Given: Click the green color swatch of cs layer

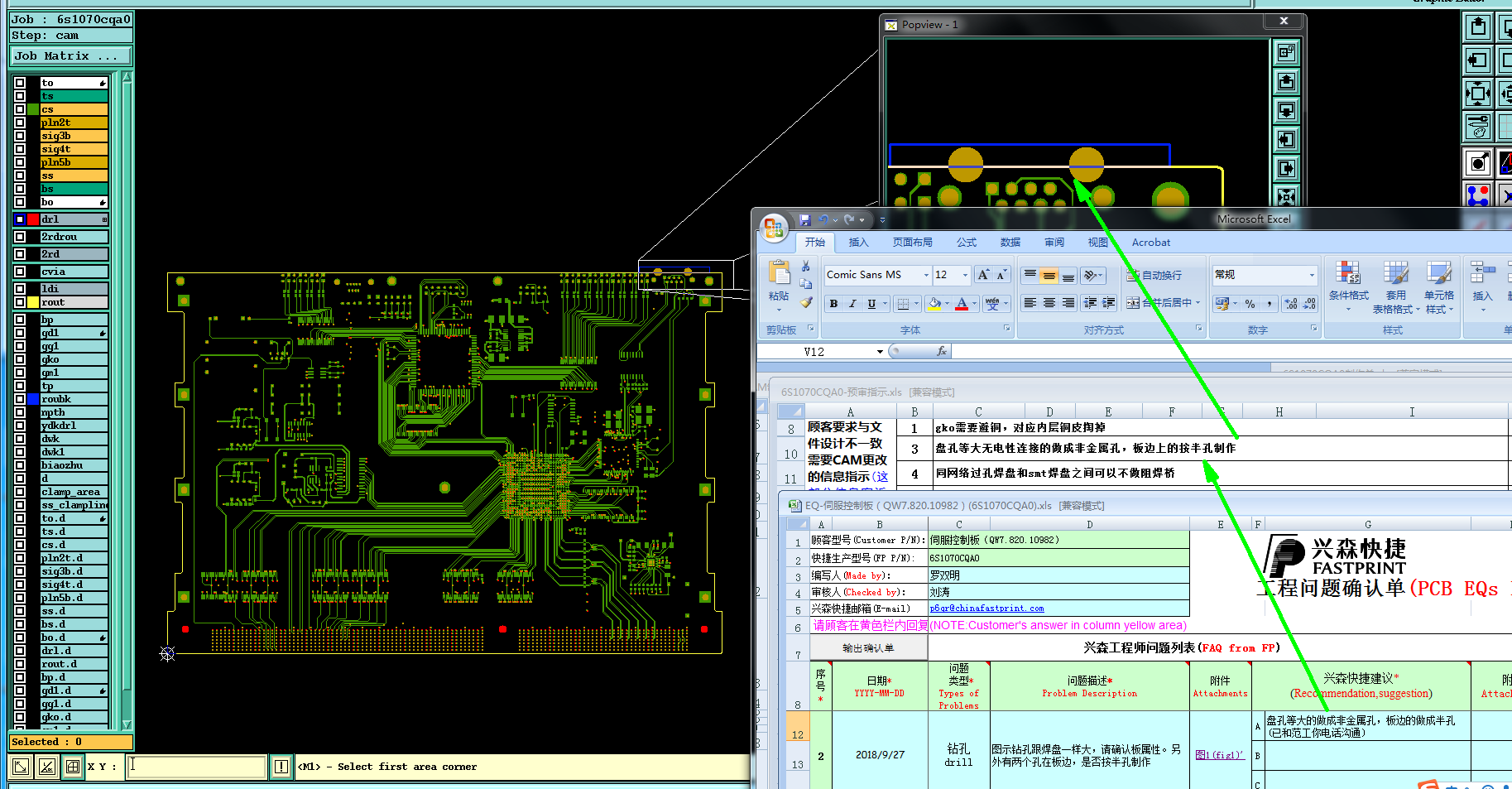Looking at the screenshot, I should pyautogui.click(x=33, y=109).
